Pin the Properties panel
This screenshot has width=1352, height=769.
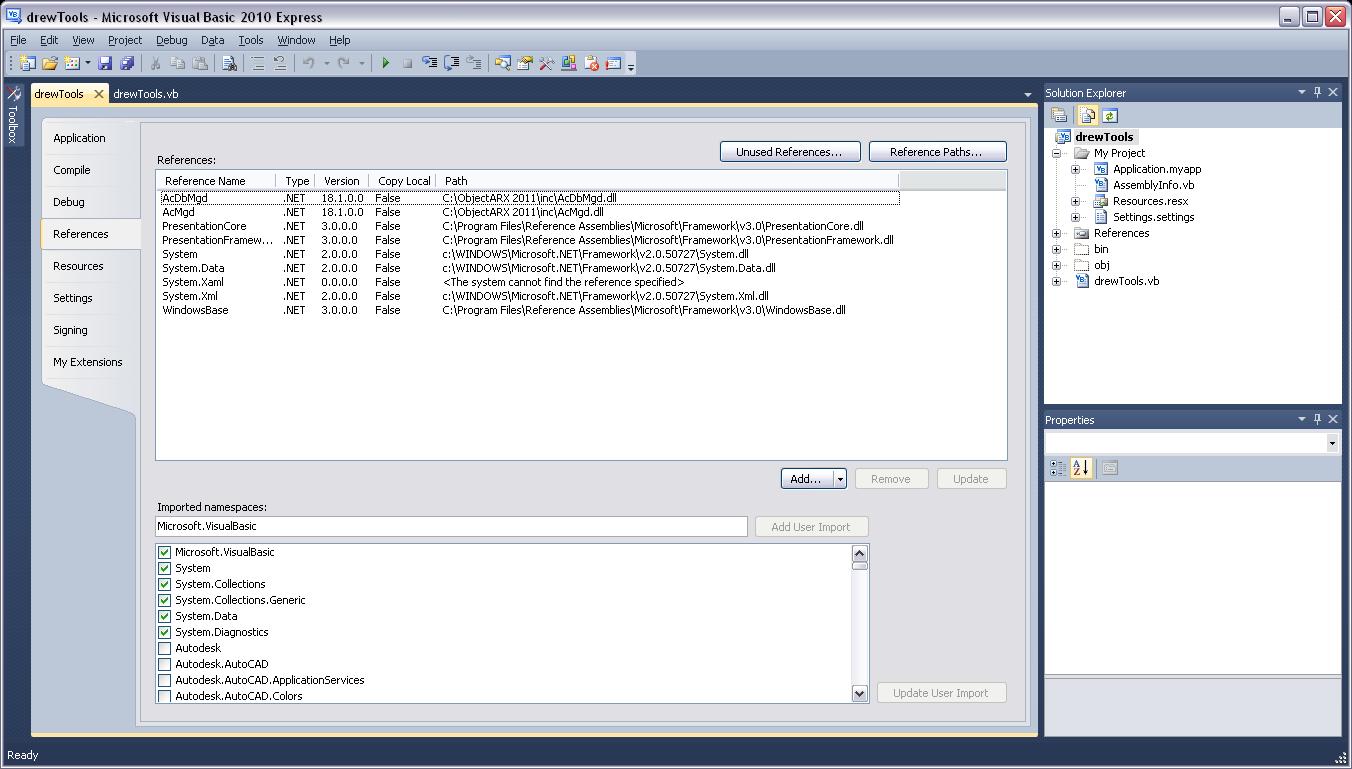pos(1317,419)
